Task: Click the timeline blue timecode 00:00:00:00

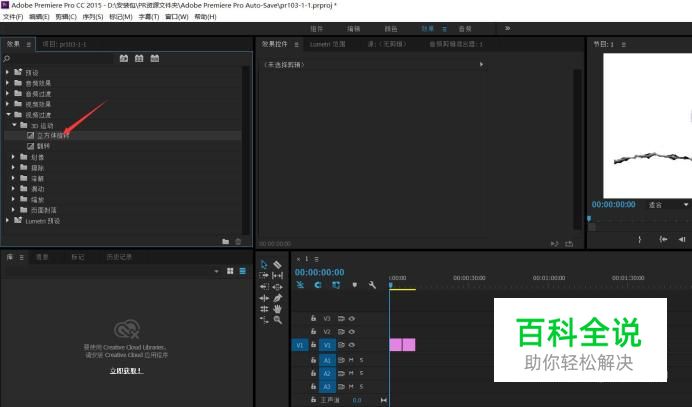Action: coord(320,272)
